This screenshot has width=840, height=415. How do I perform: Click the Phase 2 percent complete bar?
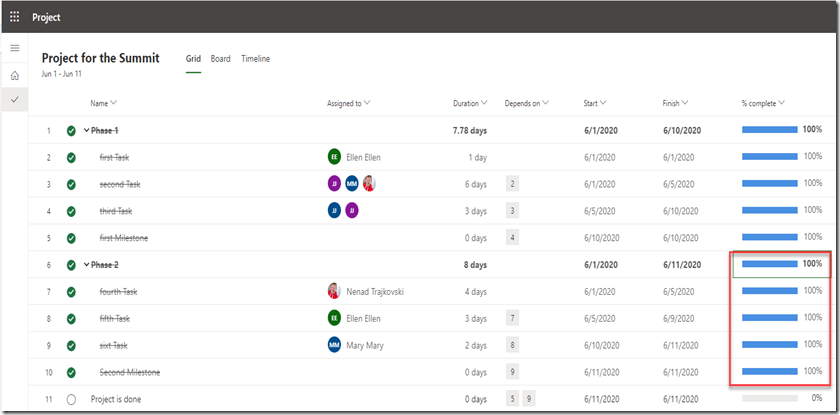[769, 265]
